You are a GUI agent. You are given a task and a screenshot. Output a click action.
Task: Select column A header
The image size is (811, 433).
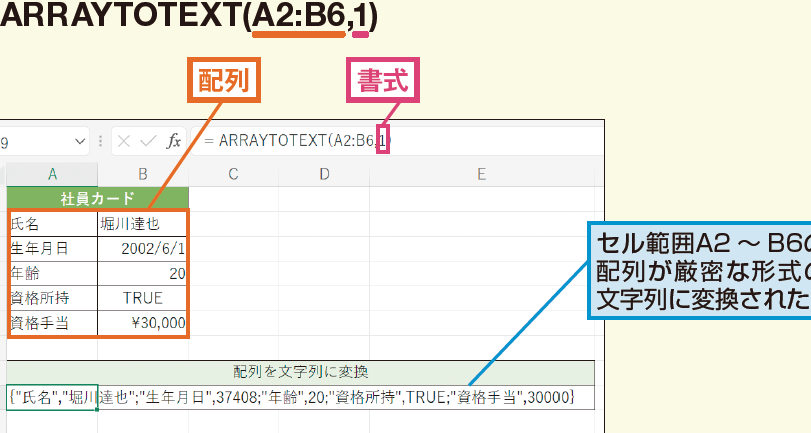coord(52,175)
